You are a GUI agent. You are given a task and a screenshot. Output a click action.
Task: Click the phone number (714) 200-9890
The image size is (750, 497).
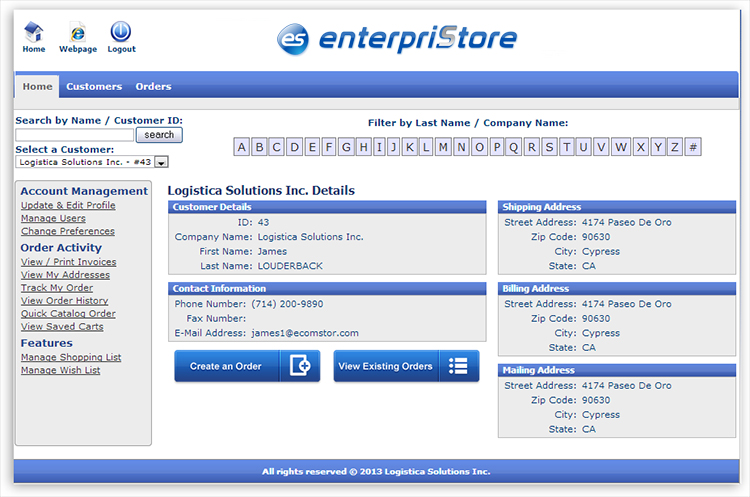287,304
